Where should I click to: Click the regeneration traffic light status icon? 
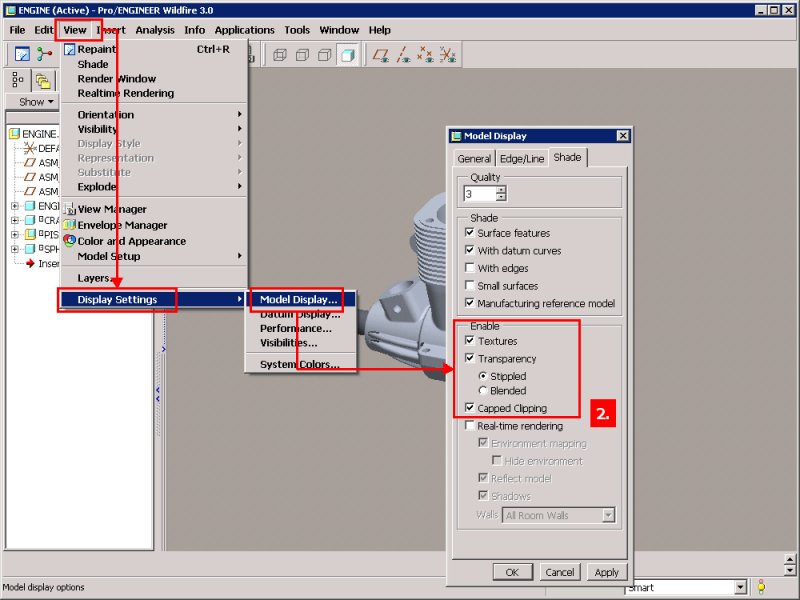click(761, 587)
